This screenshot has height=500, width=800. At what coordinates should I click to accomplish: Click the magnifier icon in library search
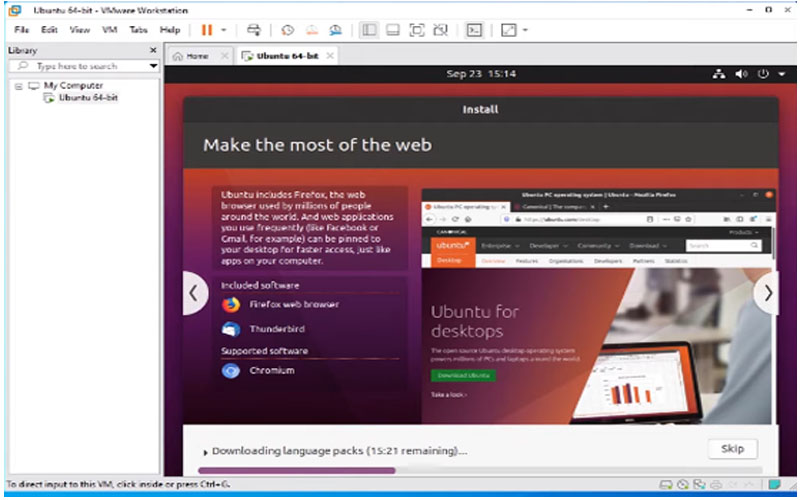pos(23,66)
